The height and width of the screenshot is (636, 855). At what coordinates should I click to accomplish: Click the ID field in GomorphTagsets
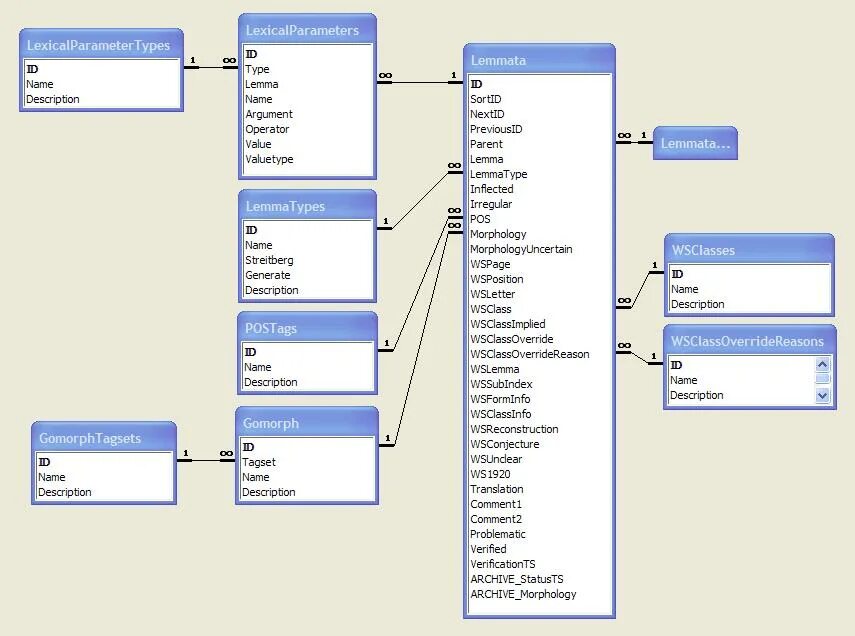point(104,462)
